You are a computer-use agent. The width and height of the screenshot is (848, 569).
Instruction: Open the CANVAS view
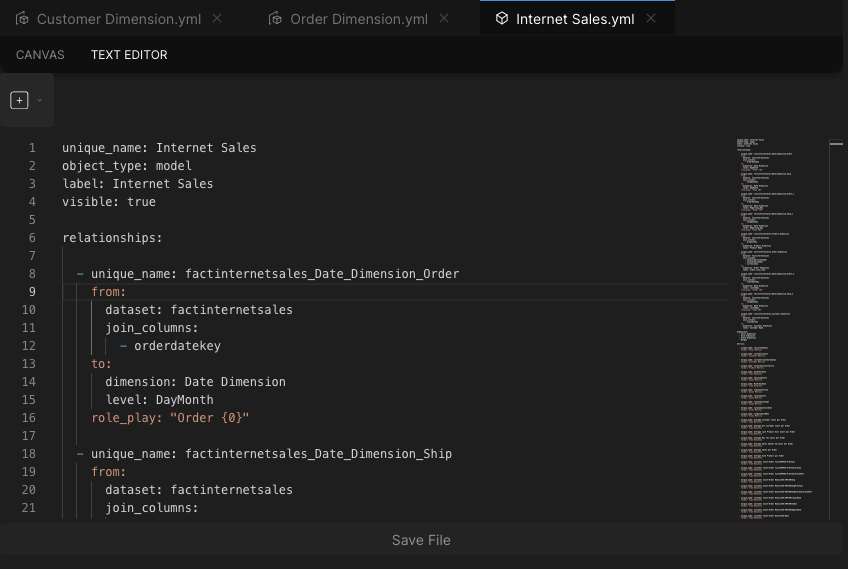pyautogui.click(x=40, y=55)
